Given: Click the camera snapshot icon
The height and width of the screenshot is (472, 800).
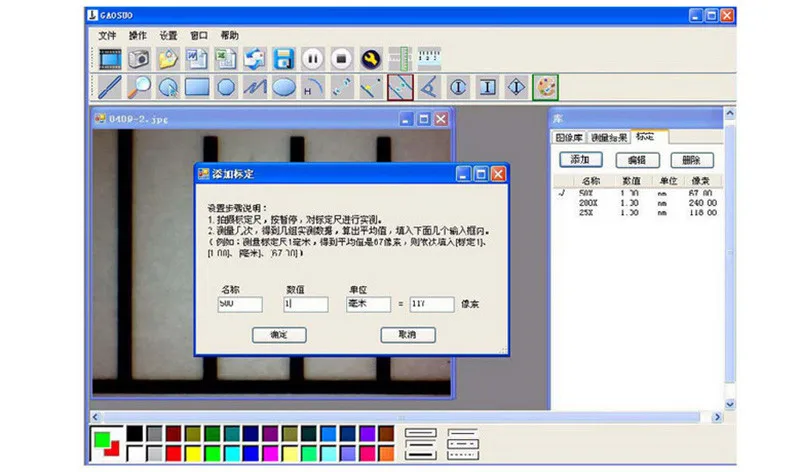Looking at the screenshot, I should (x=139, y=59).
